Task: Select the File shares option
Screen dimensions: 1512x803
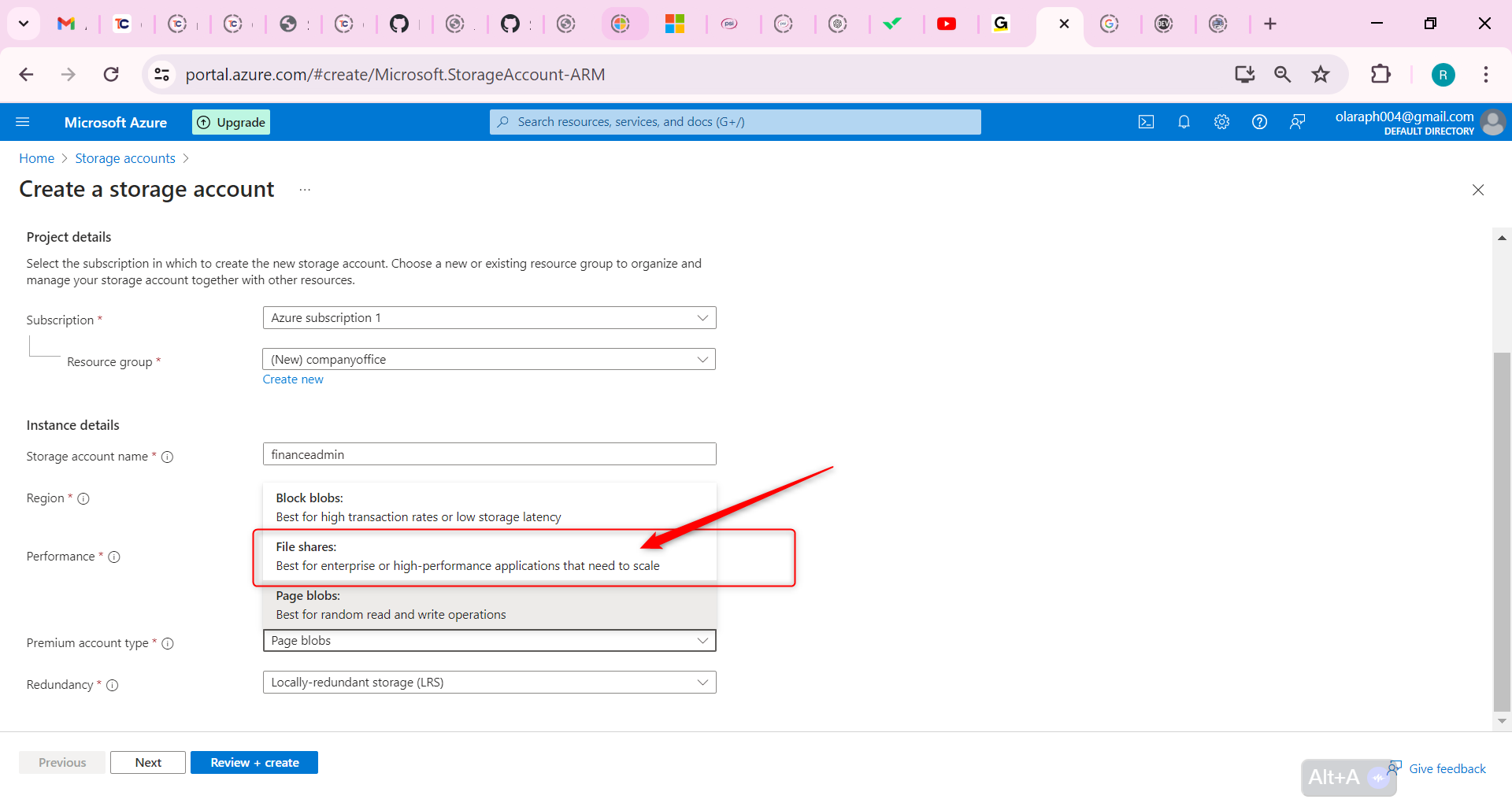Action: (x=489, y=556)
